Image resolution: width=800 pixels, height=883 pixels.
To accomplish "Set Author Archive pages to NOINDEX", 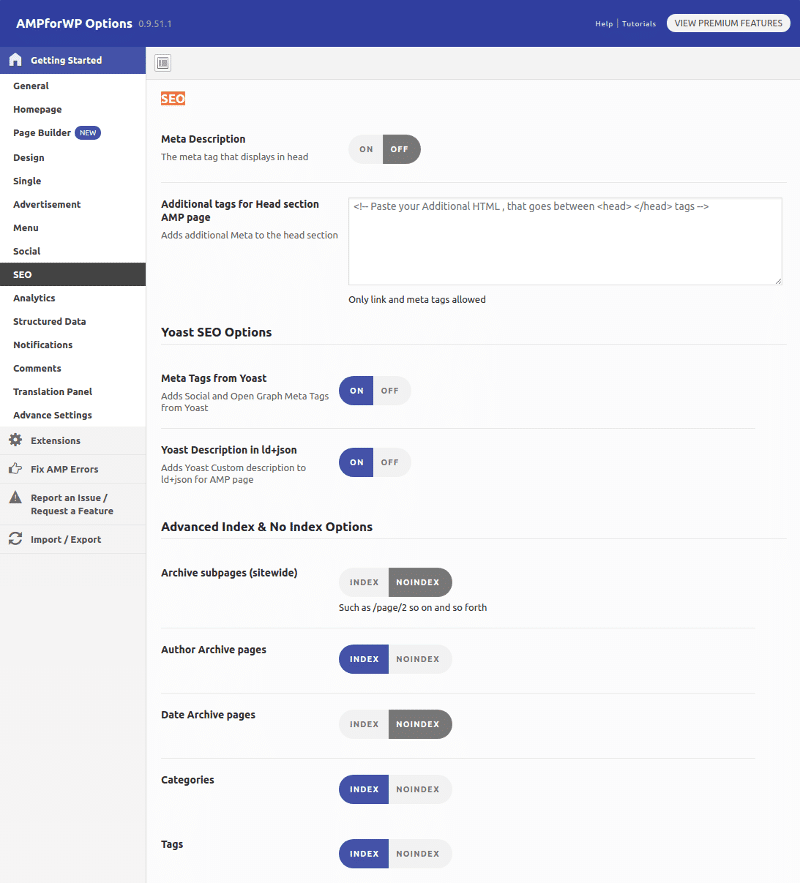I will [x=418, y=659].
